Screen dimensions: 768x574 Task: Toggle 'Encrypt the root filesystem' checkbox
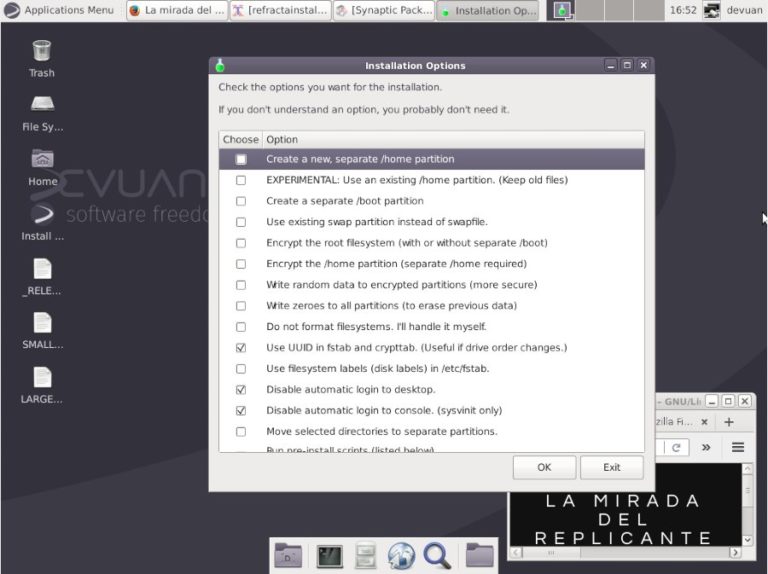[x=241, y=243]
